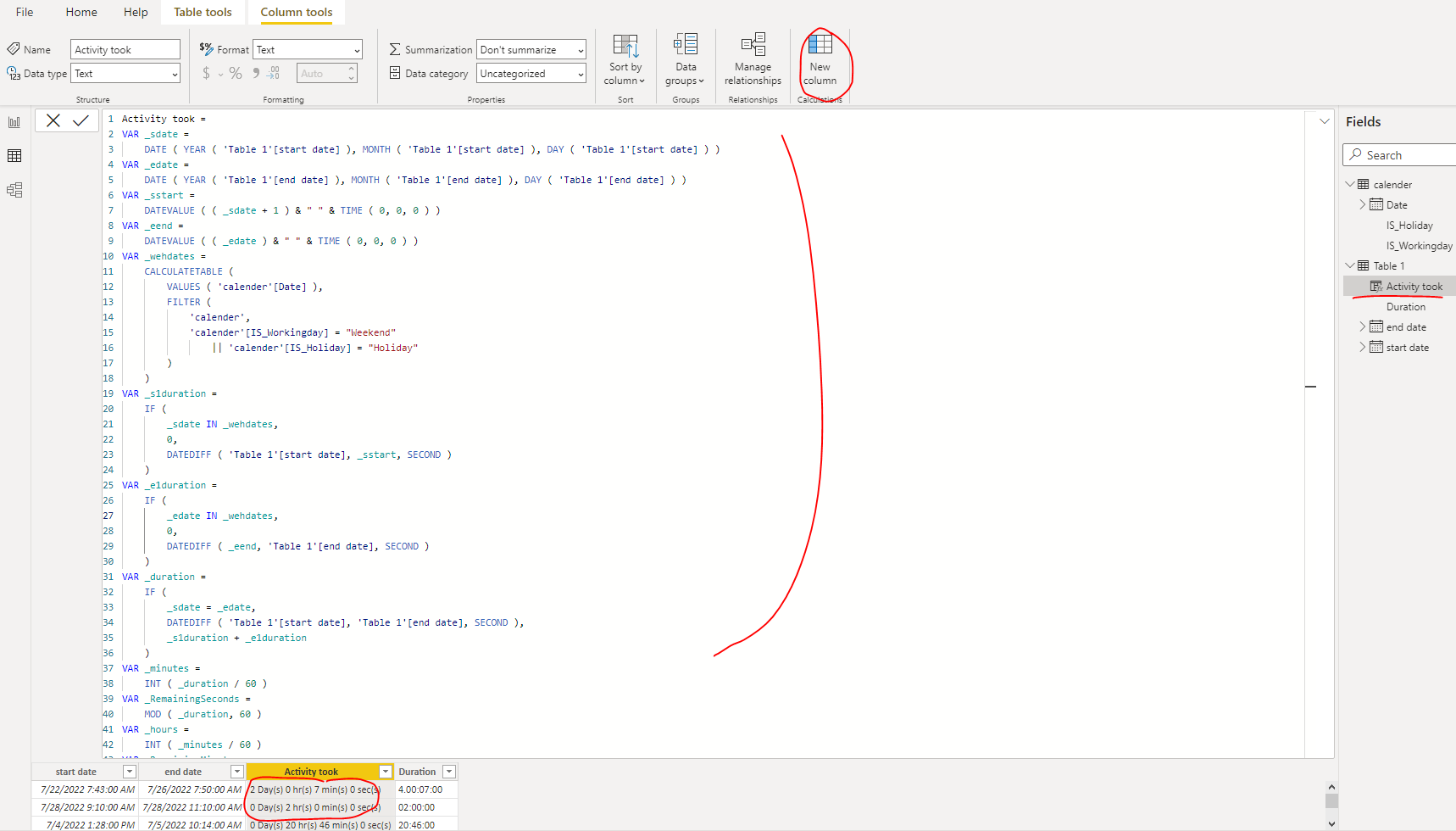Expand the start date field

(x=1363, y=347)
